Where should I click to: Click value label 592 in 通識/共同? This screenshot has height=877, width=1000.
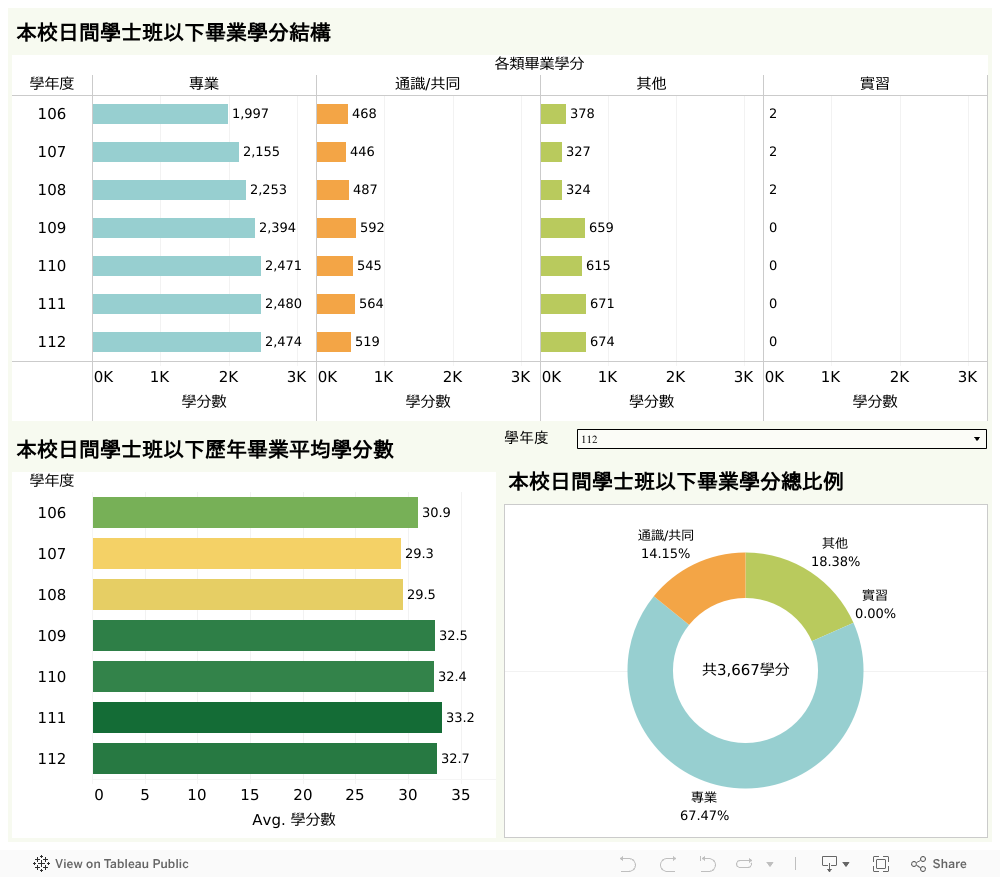(x=372, y=228)
